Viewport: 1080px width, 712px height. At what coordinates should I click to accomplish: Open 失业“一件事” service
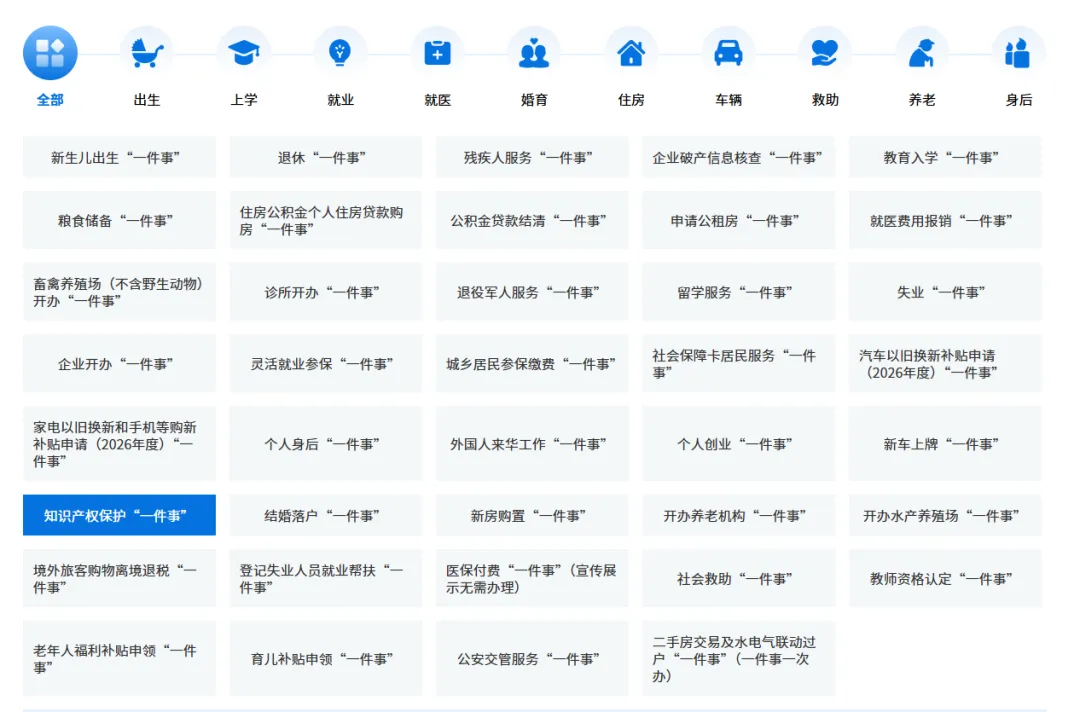tap(945, 292)
